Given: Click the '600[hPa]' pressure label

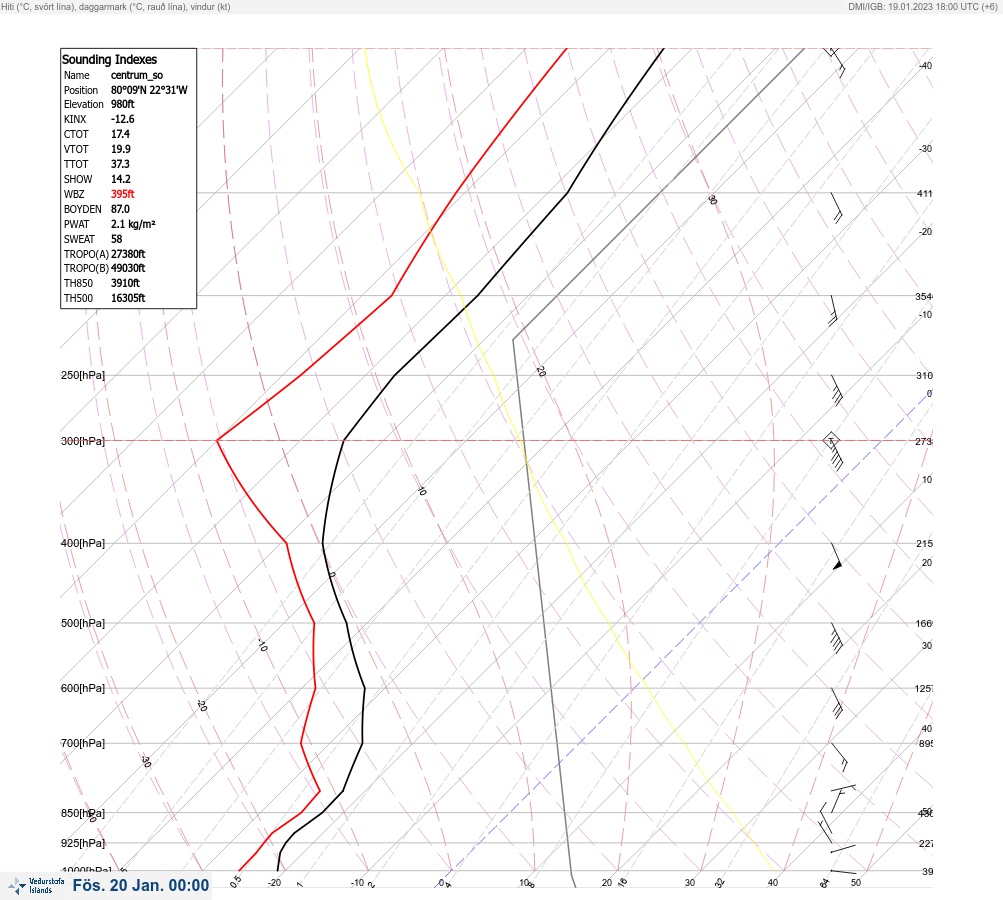Looking at the screenshot, I should 83,688.
